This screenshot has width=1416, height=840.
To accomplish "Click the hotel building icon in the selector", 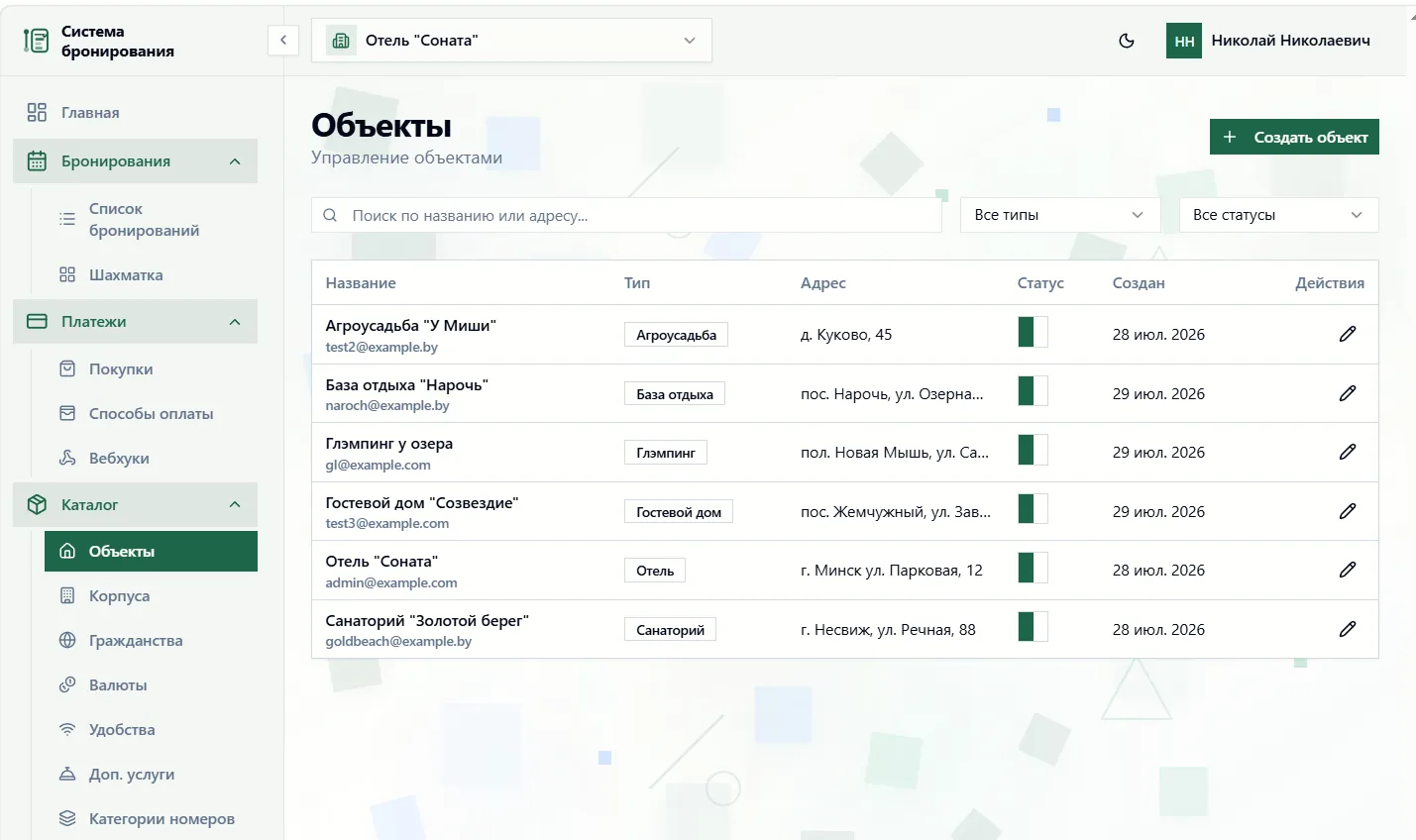I will coord(341,41).
